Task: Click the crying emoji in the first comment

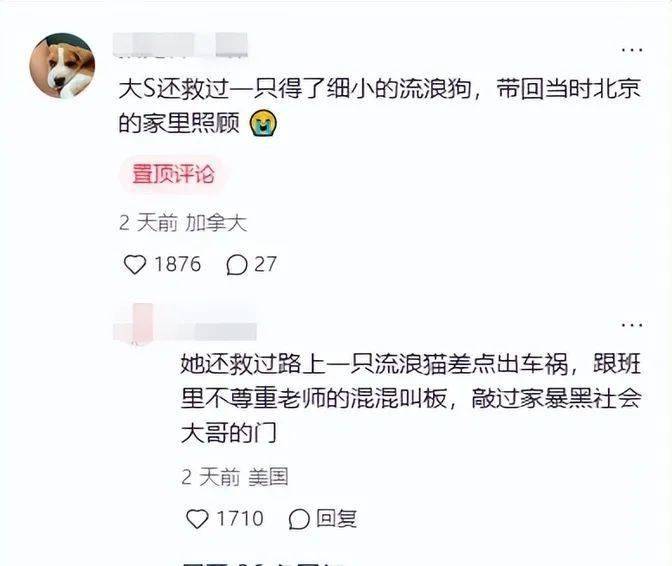Action: [x=264, y=123]
